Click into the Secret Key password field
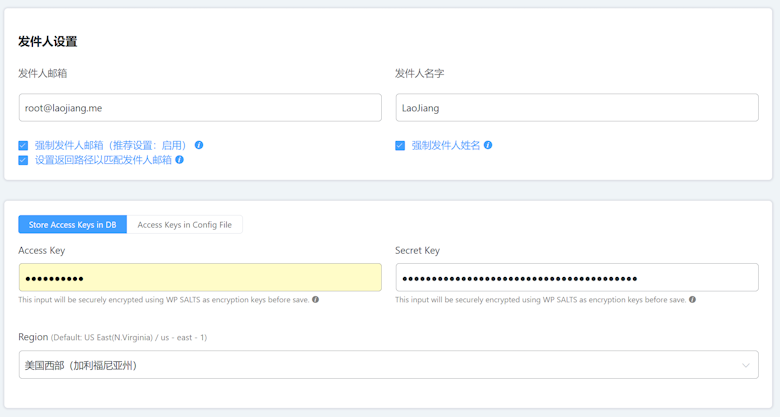The height and width of the screenshot is (417, 780). (576, 278)
